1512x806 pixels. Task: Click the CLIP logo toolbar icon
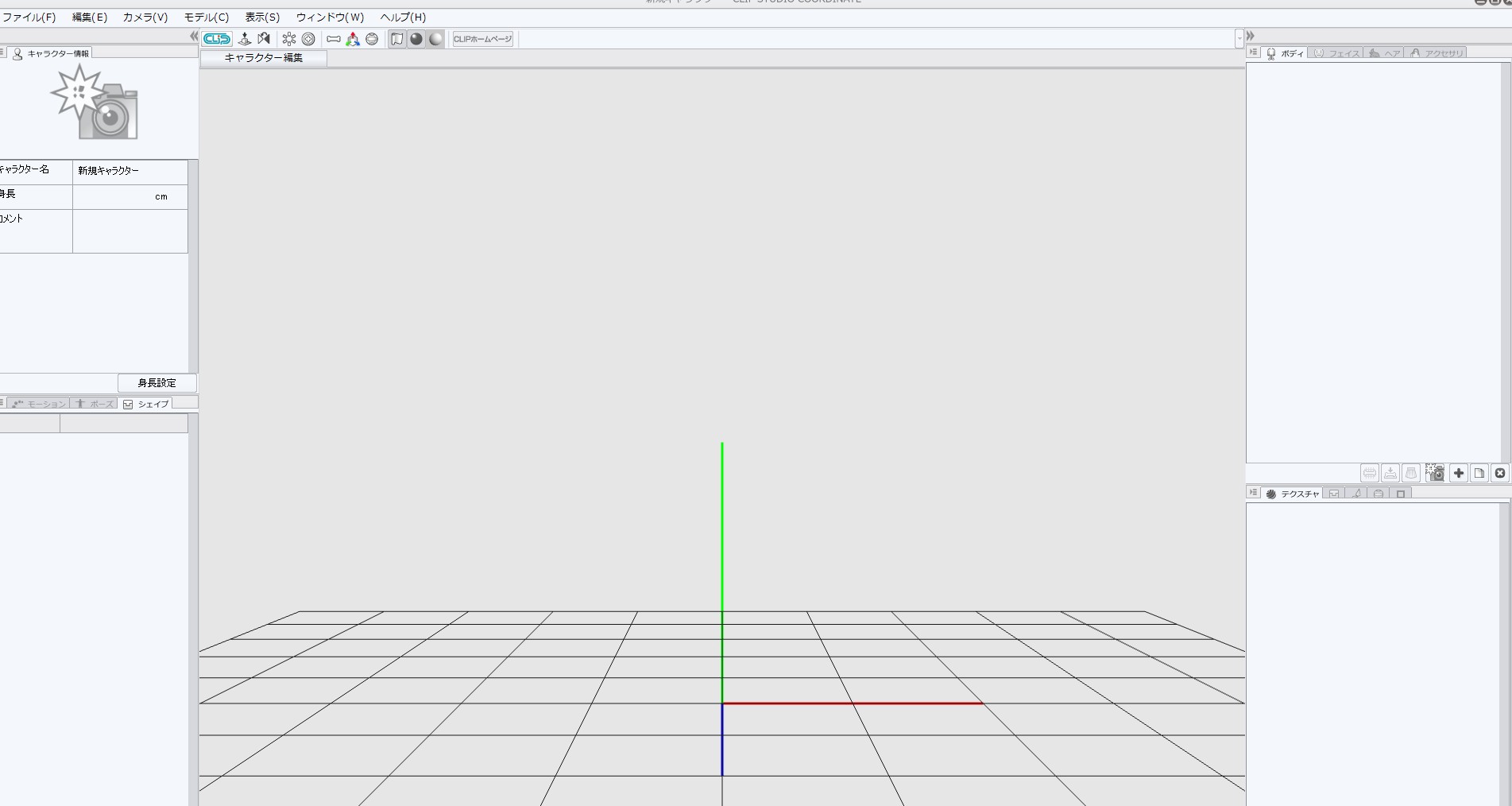(217, 39)
